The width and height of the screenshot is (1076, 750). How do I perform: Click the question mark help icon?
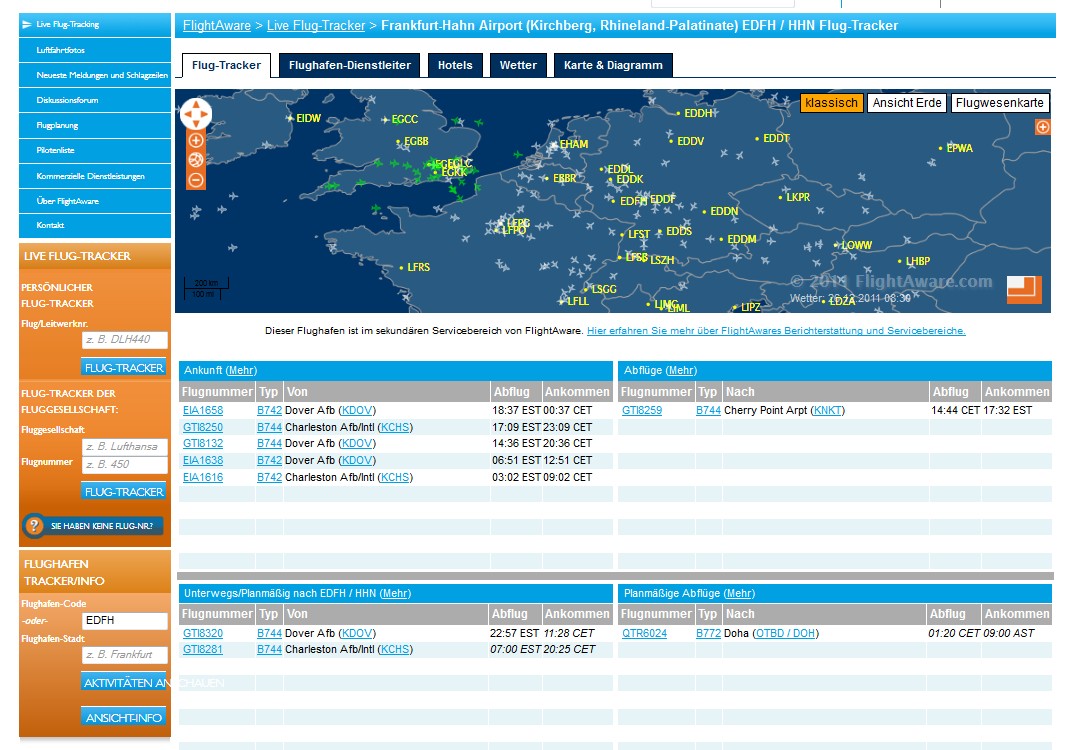click(x=34, y=525)
